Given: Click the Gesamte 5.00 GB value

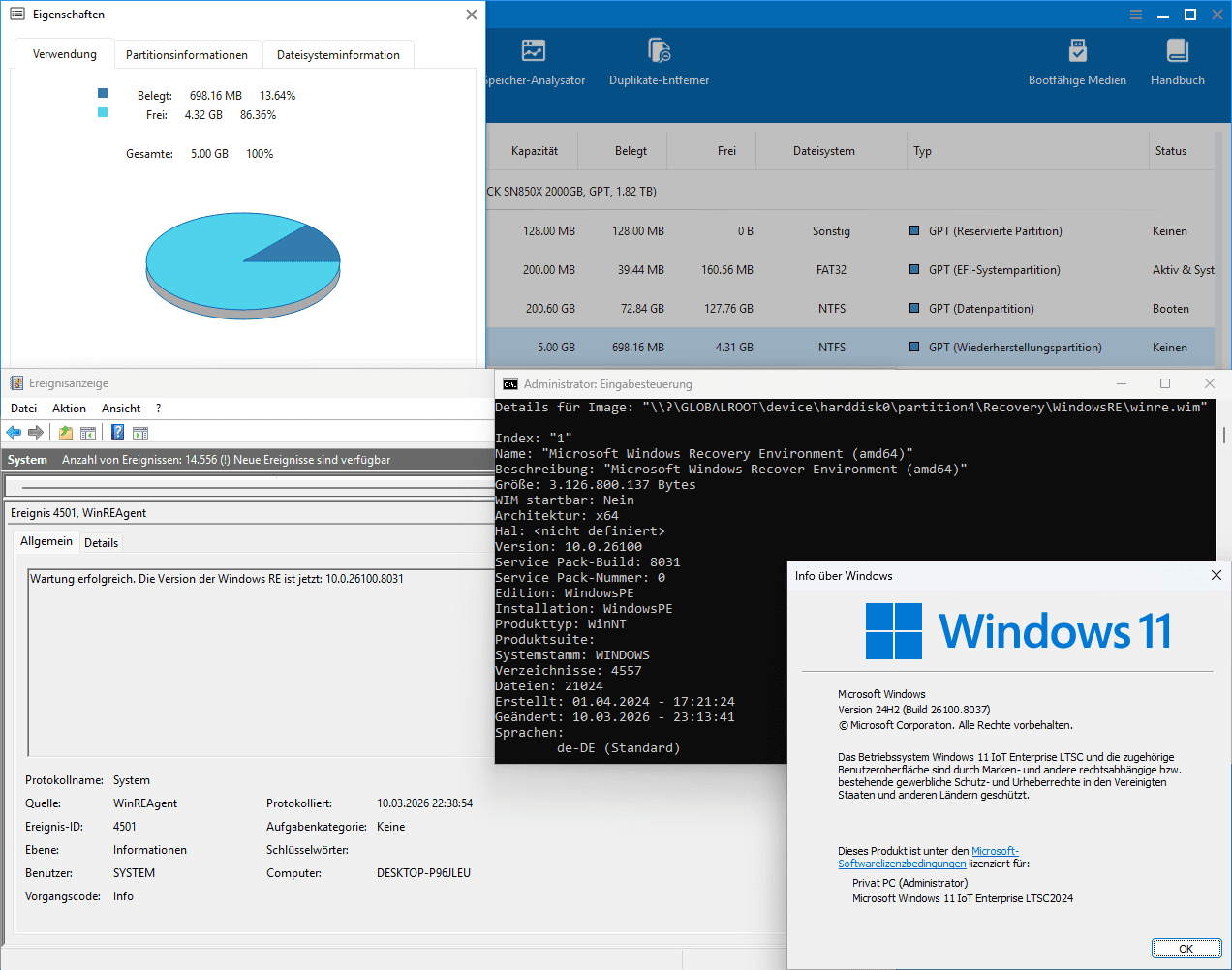Looking at the screenshot, I should [x=209, y=154].
